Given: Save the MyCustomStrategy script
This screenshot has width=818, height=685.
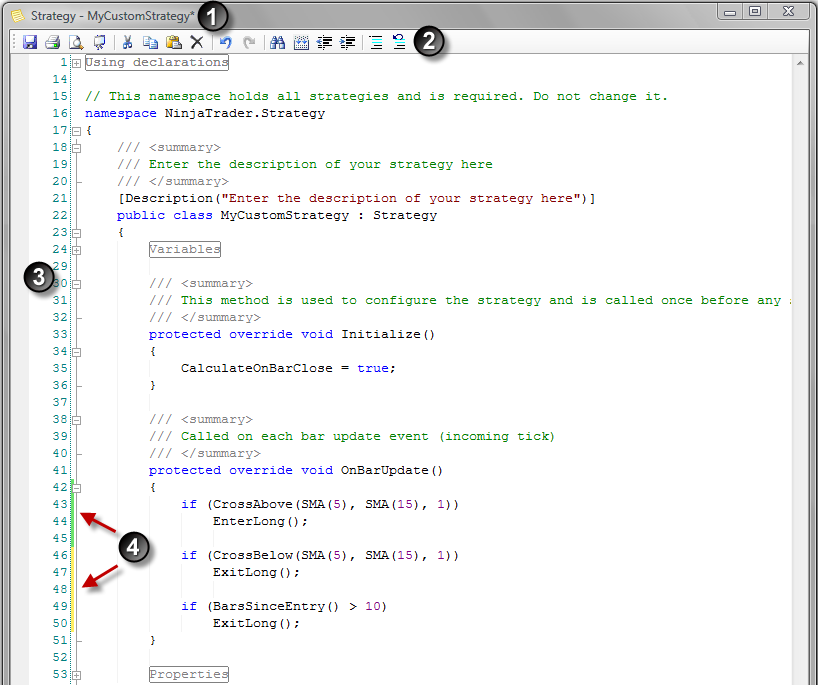Looking at the screenshot, I should (29, 42).
